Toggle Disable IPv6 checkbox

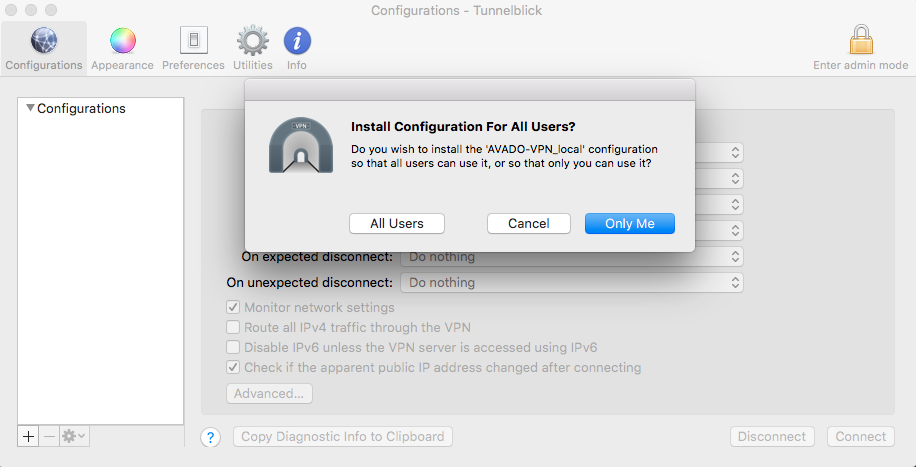pos(233,347)
